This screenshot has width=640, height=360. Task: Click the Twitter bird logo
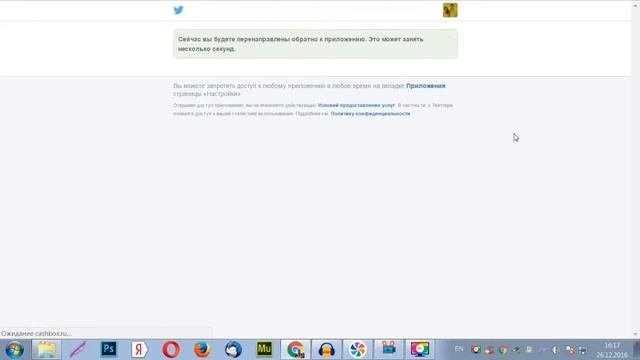tap(178, 10)
